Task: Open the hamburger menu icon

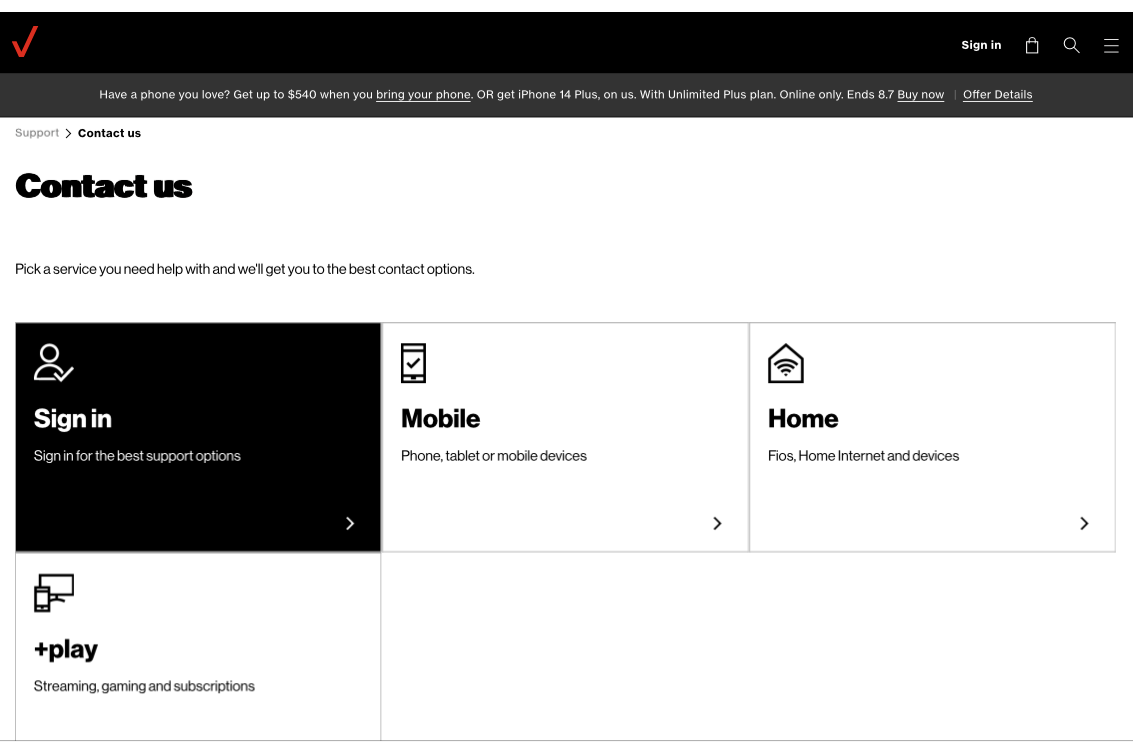Action: 1111,46
